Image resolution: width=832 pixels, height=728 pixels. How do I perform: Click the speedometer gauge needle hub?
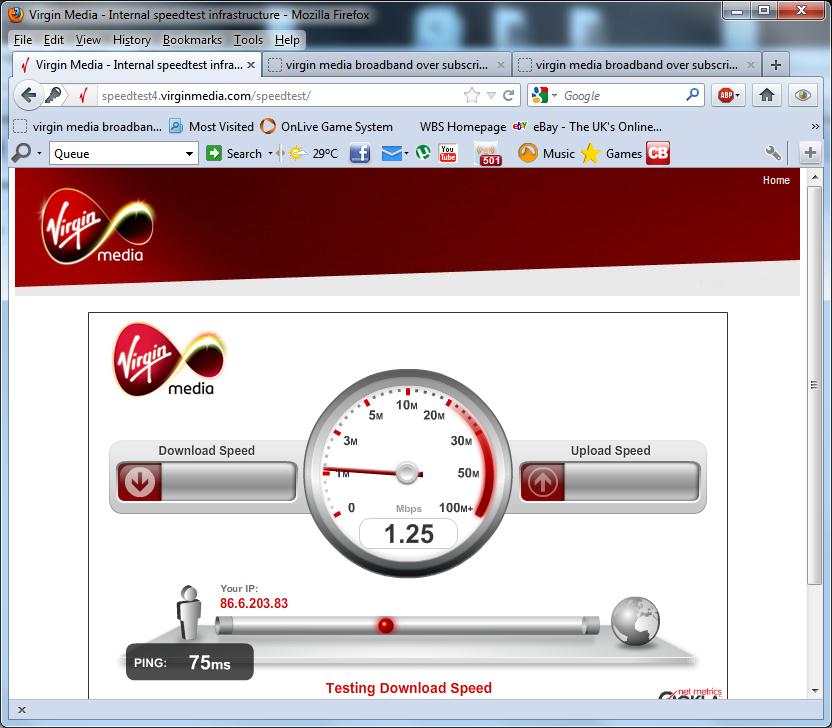[x=408, y=472]
